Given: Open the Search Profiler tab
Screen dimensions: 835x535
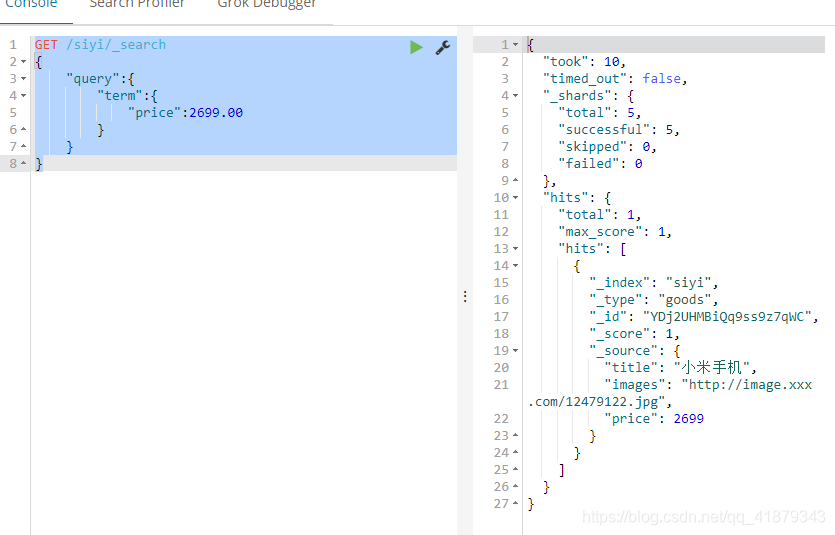Looking at the screenshot, I should coord(137,4).
